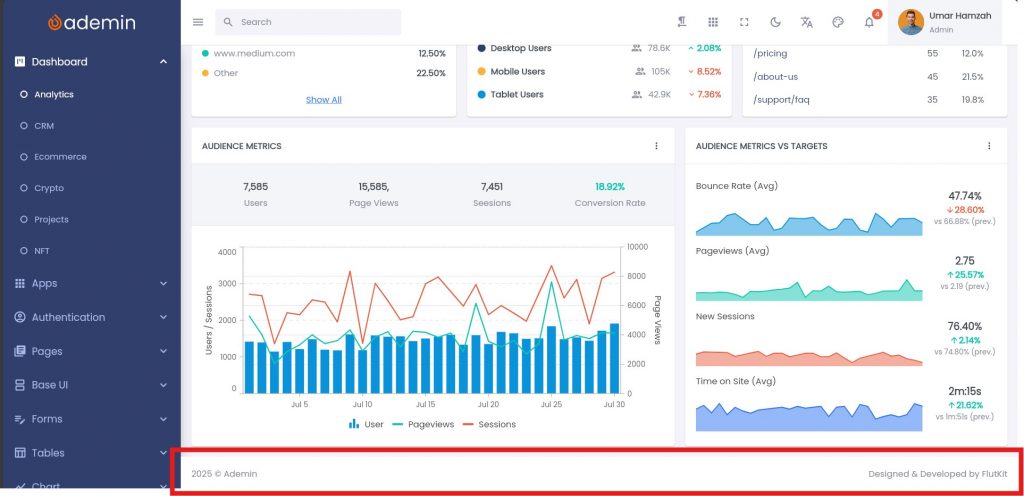
Task: Expand the Apps sidebar menu
Action: click(90, 283)
